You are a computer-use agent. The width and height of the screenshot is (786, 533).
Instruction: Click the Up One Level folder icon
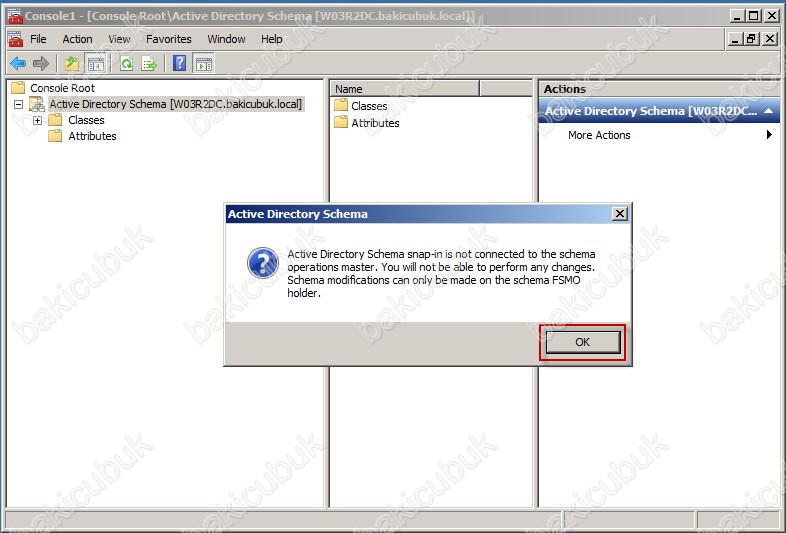coord(72,64)
